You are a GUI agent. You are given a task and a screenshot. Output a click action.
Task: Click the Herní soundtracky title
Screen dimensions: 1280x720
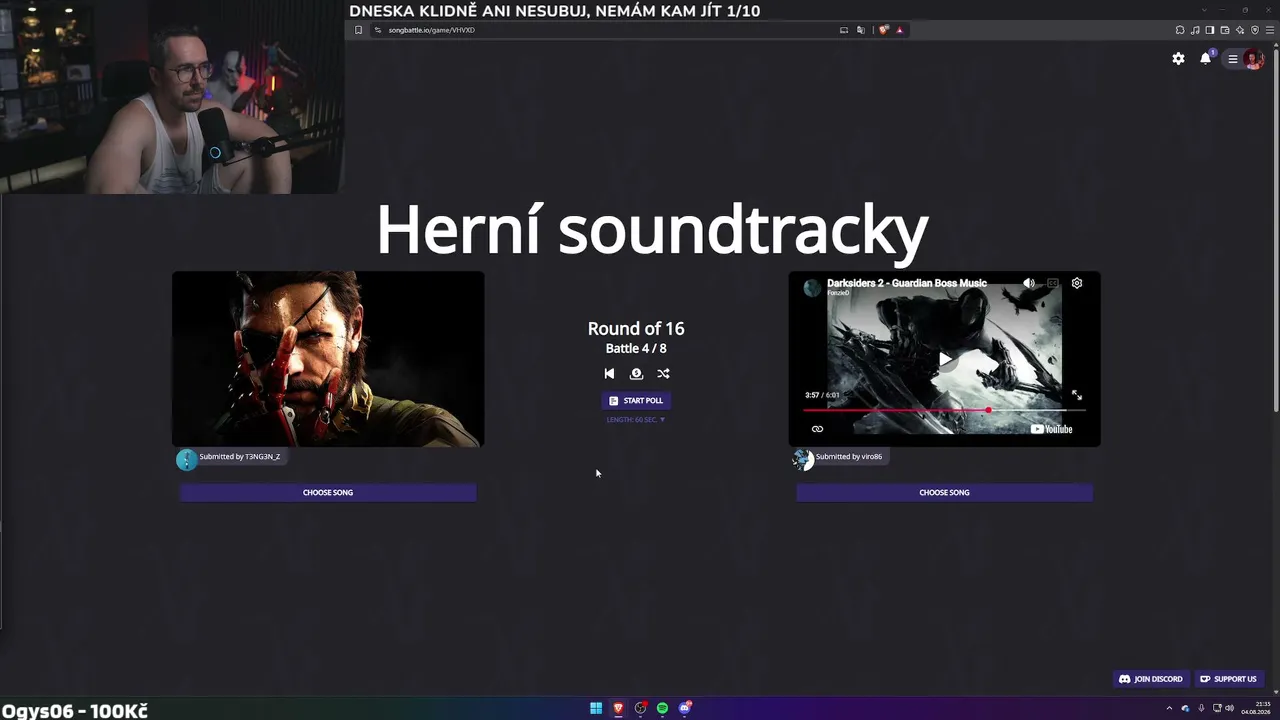point(652,231)
